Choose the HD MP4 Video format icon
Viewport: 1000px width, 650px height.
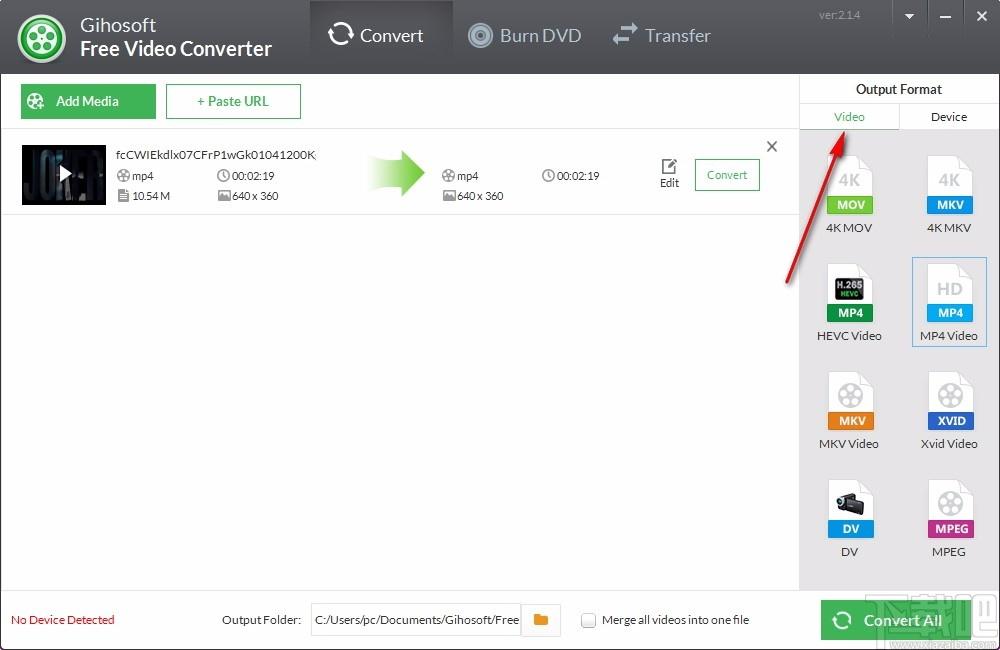pyautogui.click(x=949, y=302)
